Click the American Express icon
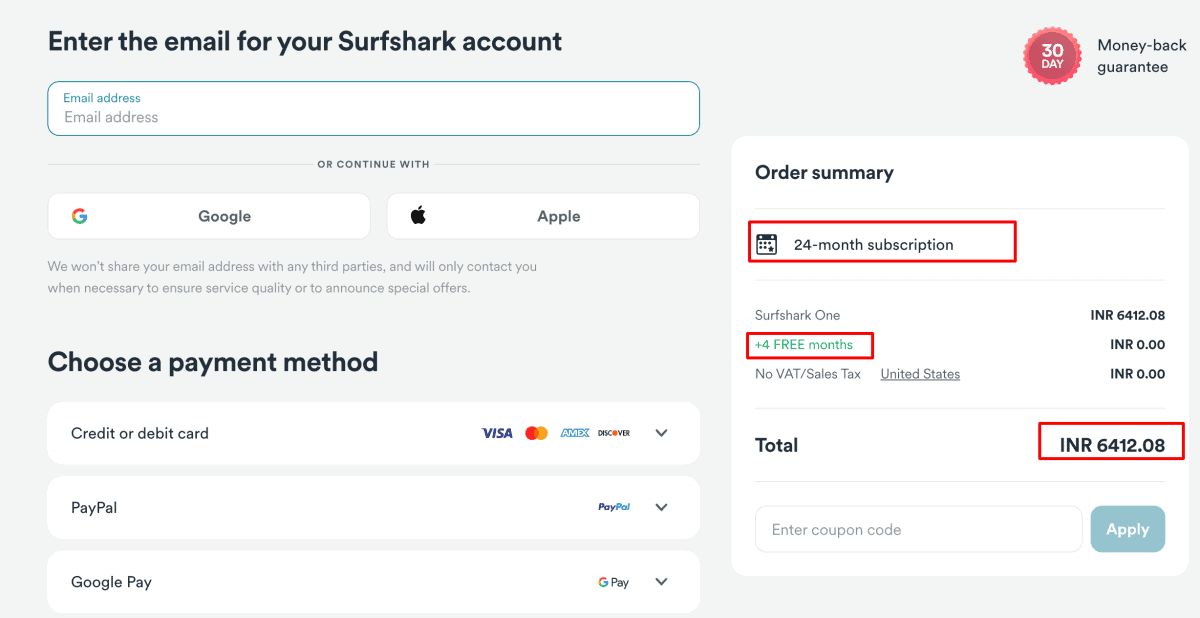 pyautogui.click(x=575, y=433)
